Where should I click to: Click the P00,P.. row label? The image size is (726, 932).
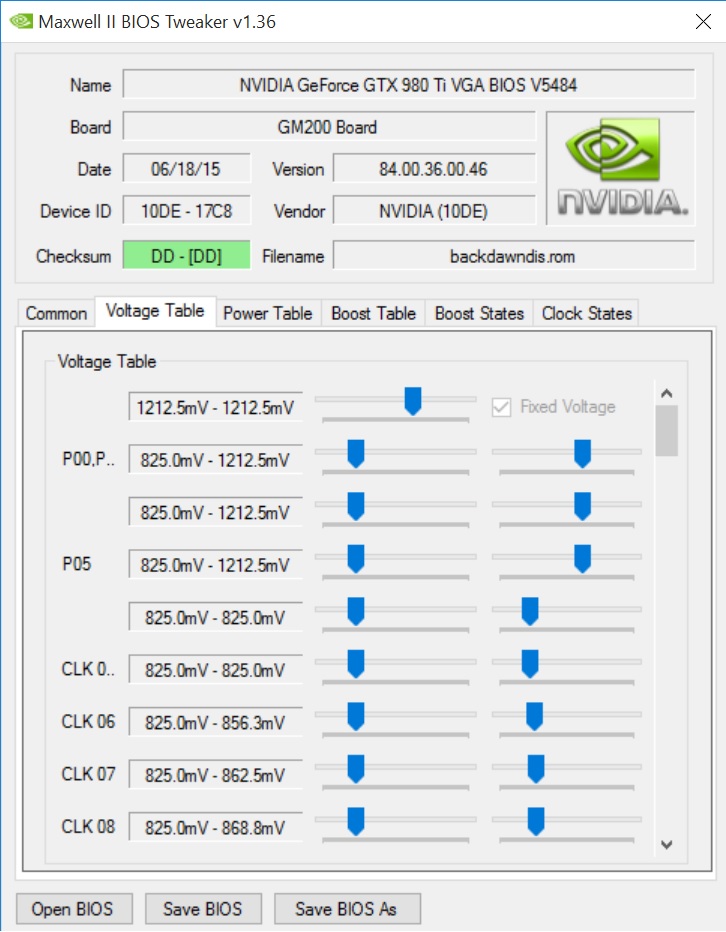88,459
